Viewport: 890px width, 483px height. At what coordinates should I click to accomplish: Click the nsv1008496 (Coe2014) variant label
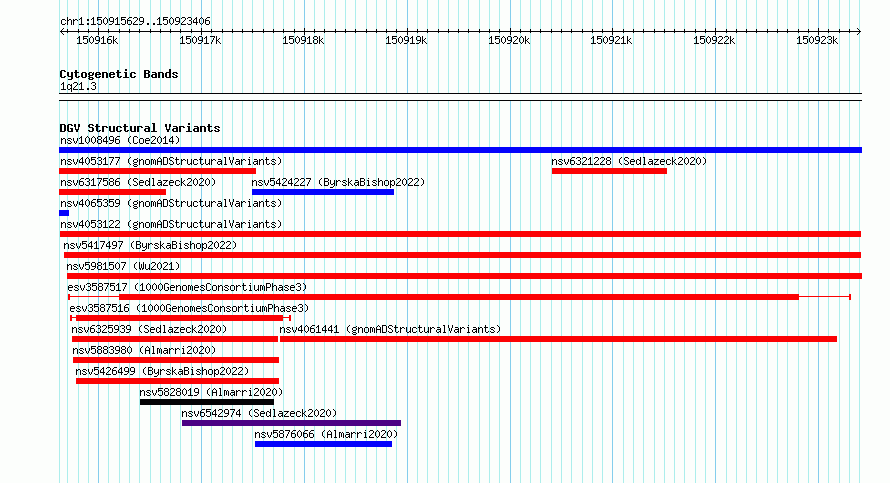pos(120,140)
